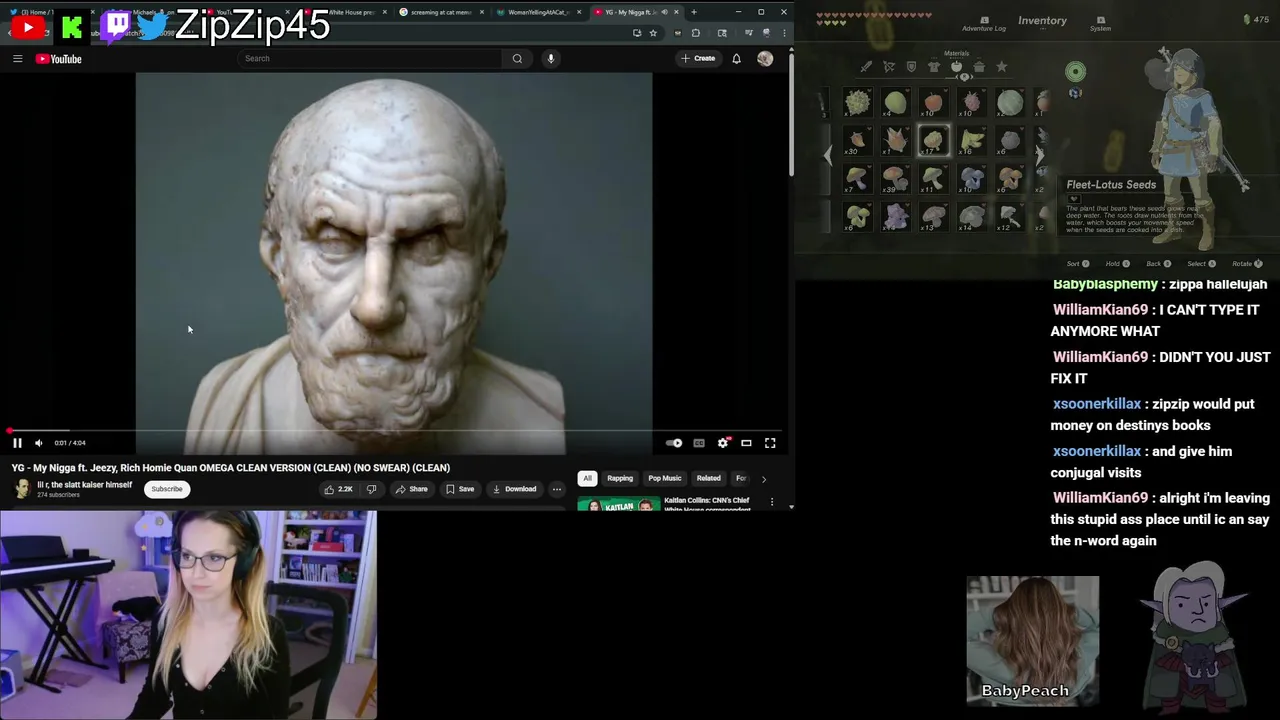Enter full screen mode
The height and width of the screenshot is (720, 1280).
(770, 443)
